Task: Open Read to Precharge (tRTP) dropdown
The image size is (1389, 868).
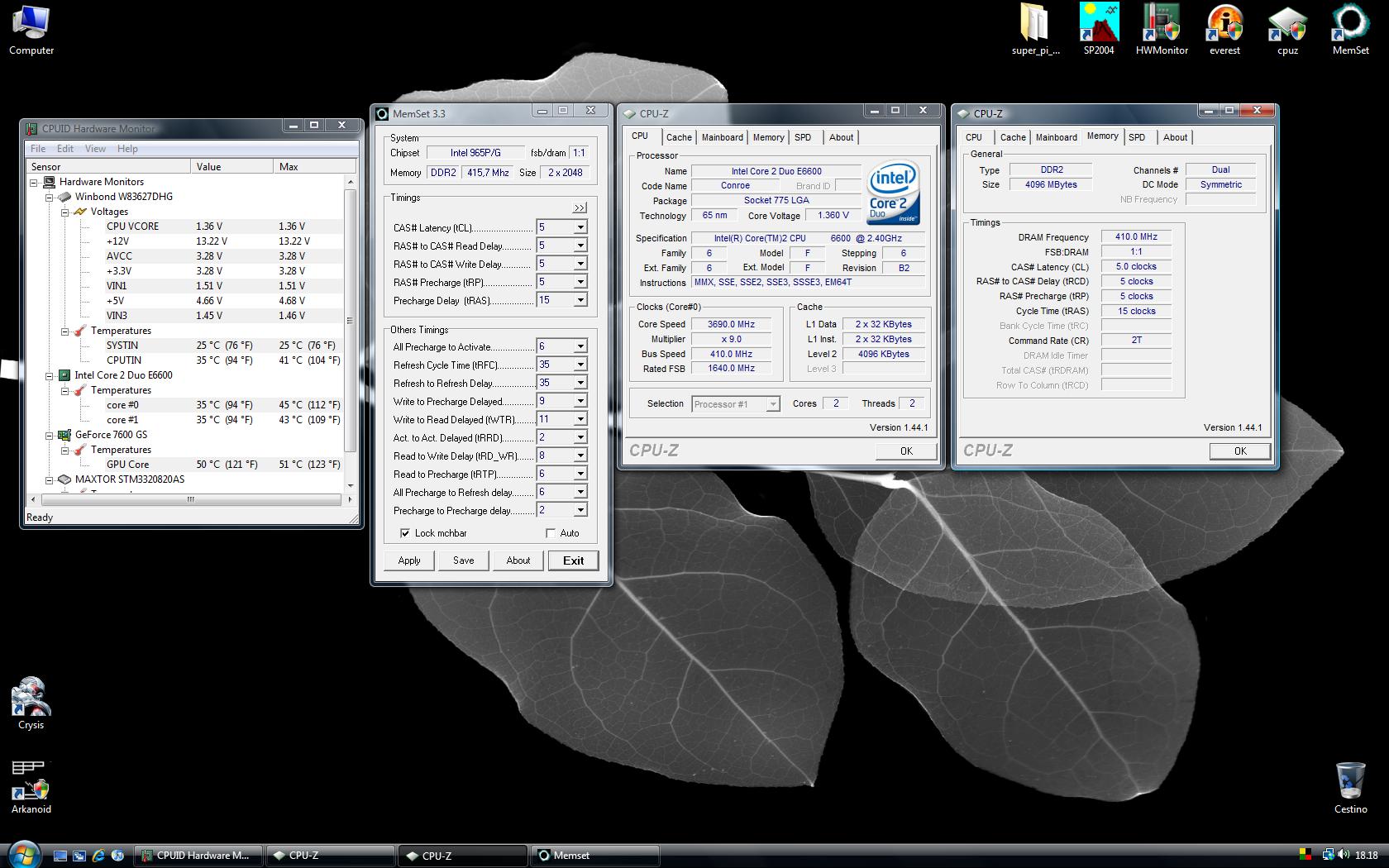Action: point(580,474)
